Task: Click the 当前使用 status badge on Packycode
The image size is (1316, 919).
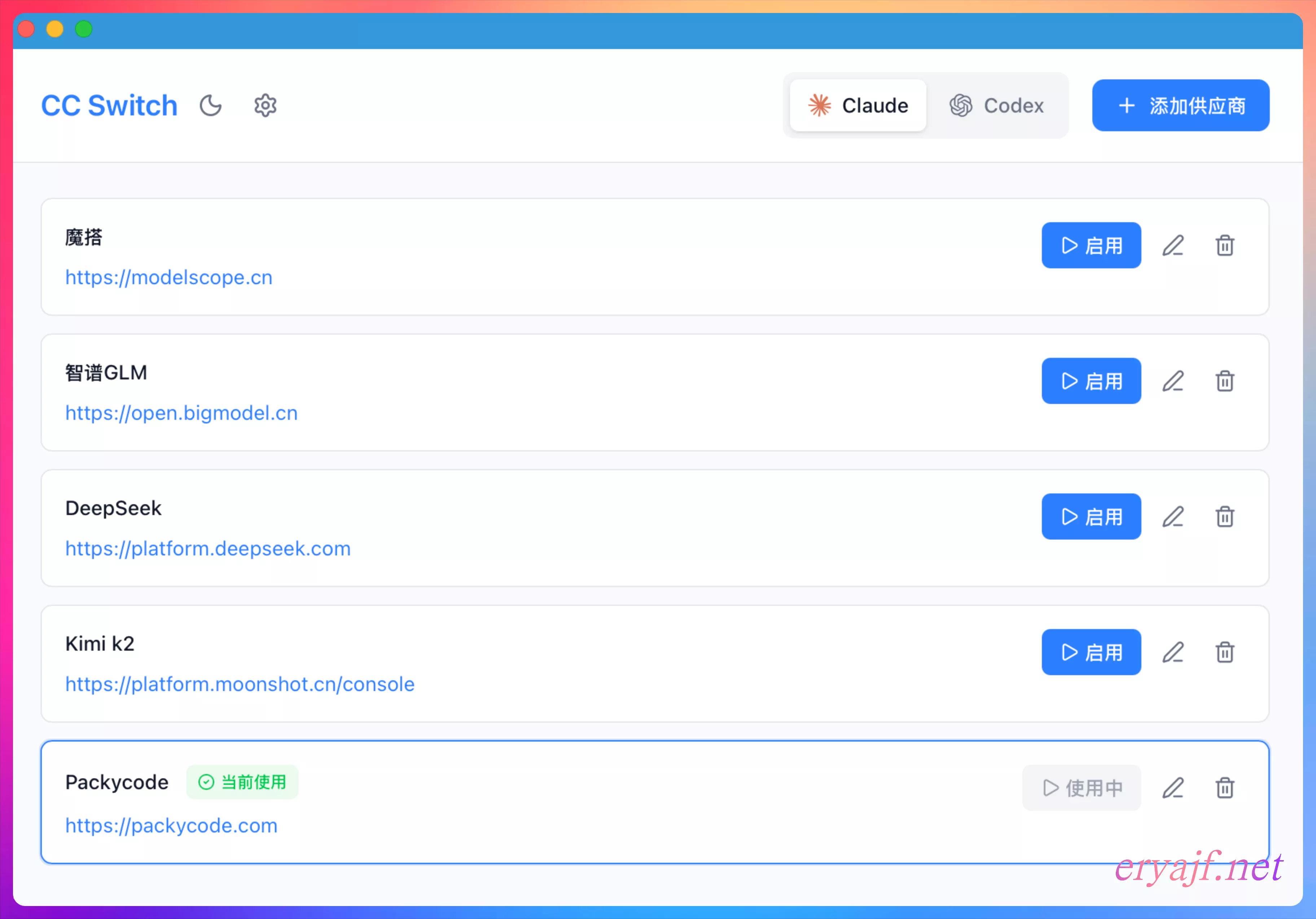Action: (242, 782)
